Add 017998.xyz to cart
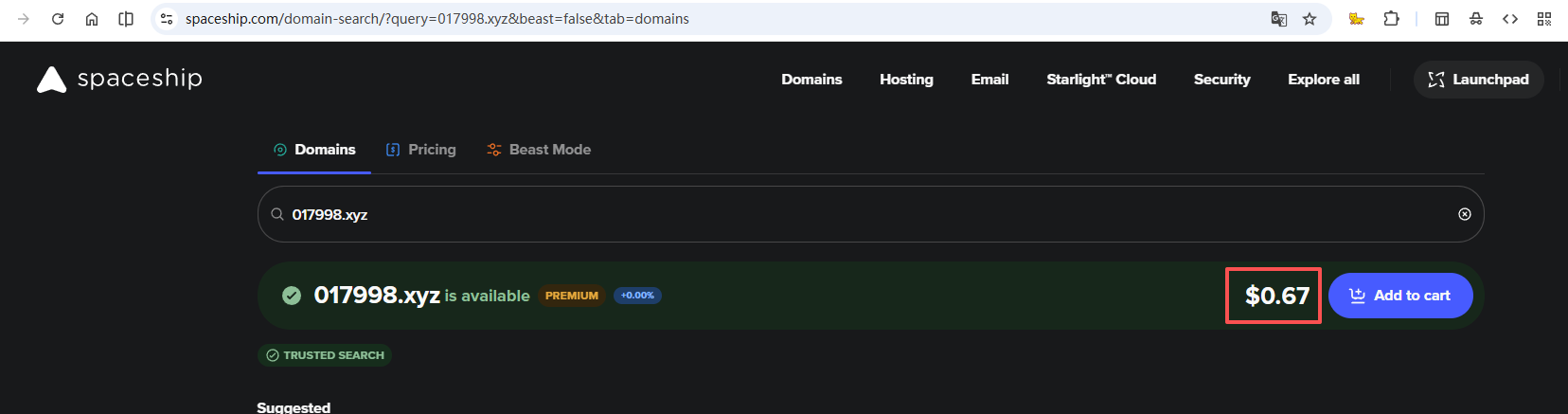Image resolution: width=1568 pixels, height=414 pixels. click(x=1400, y=296)
